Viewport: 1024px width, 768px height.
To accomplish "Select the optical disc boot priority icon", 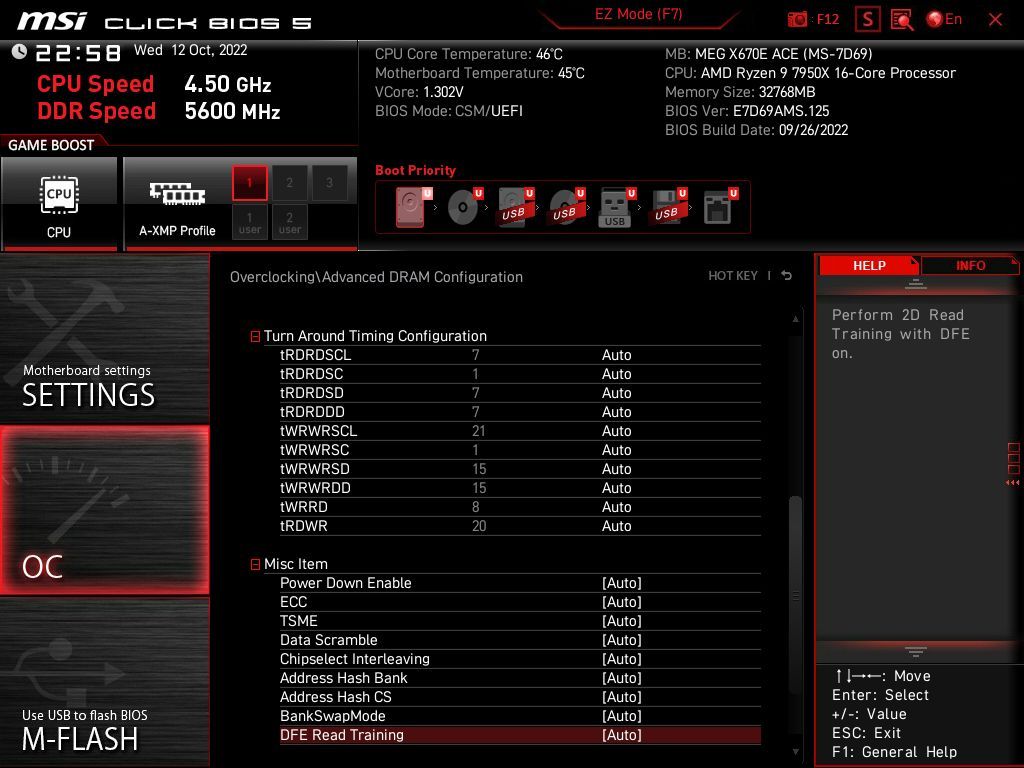I will click(464, 207).
